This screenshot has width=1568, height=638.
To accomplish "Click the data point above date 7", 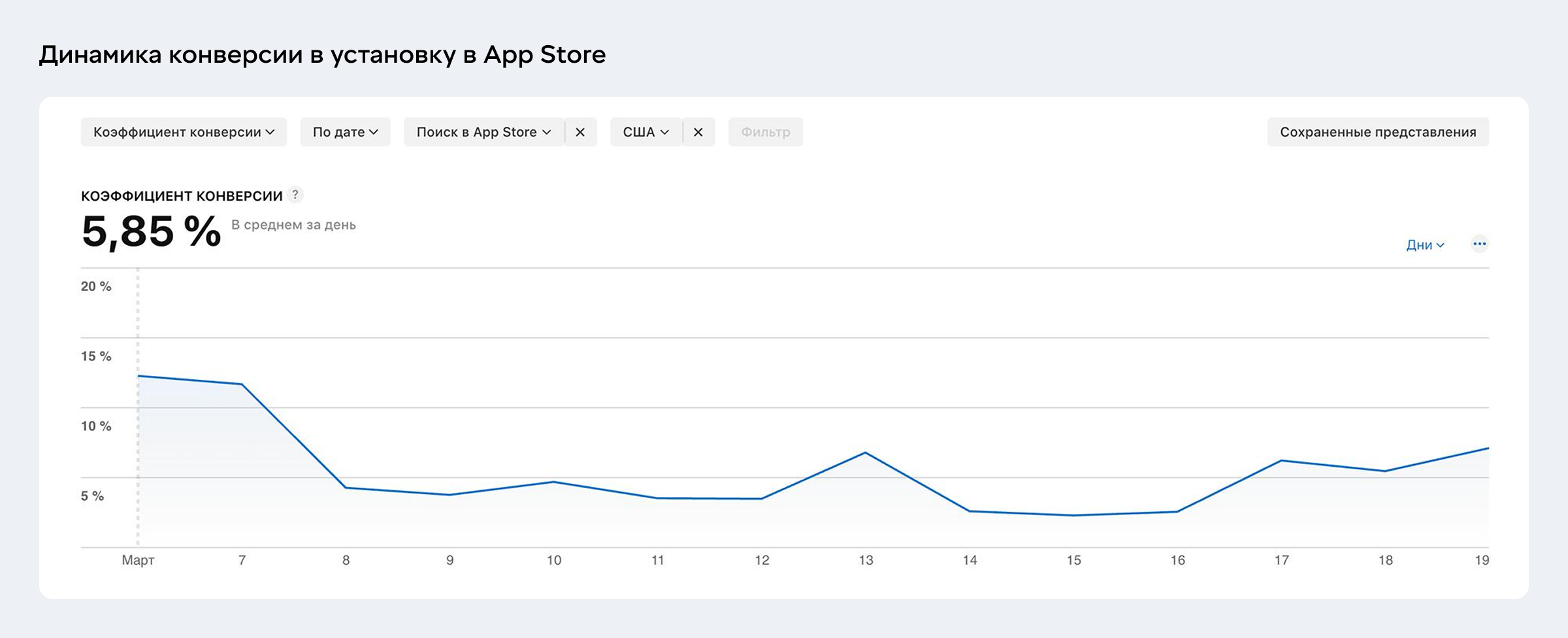I will tap(242, 384).
